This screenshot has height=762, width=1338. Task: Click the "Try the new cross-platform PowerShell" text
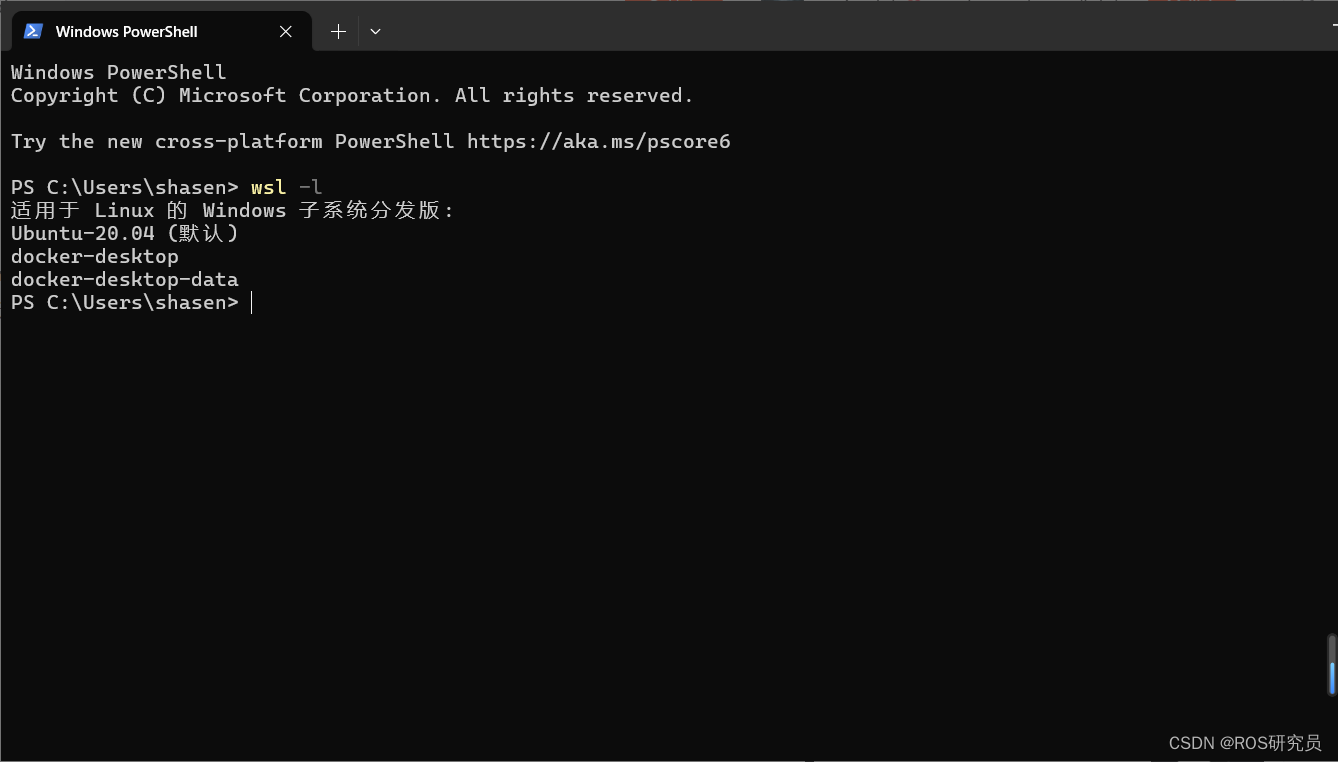[x=232, y=142]
